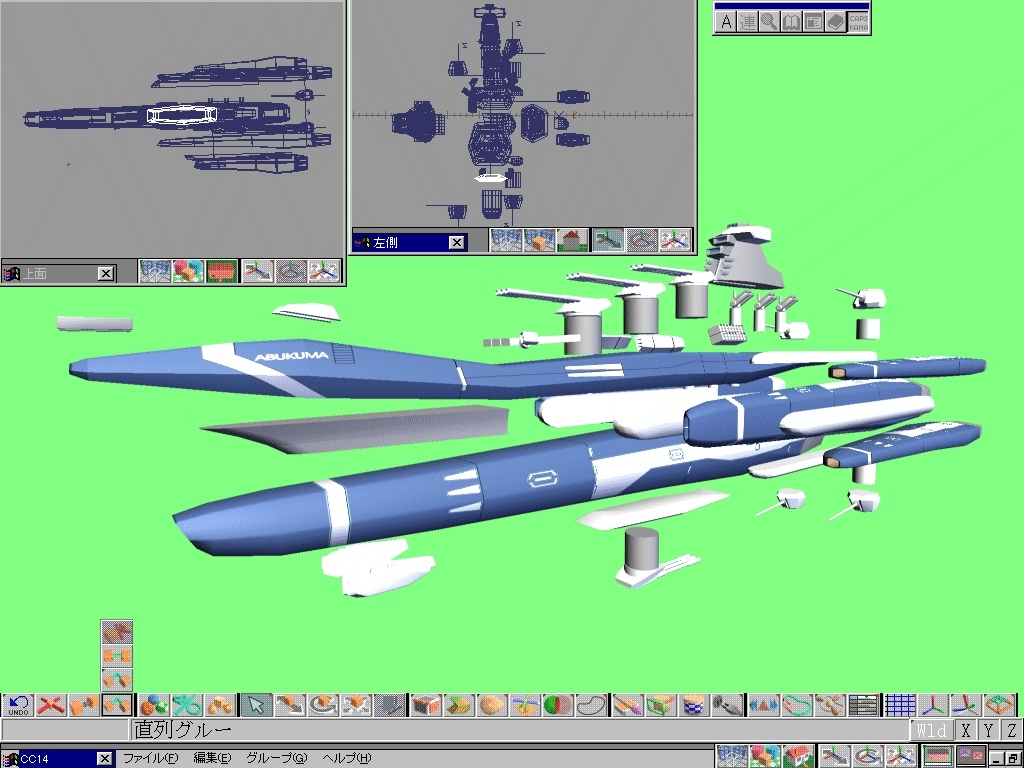Select the jointed bones tool

(x=831, y=705)
